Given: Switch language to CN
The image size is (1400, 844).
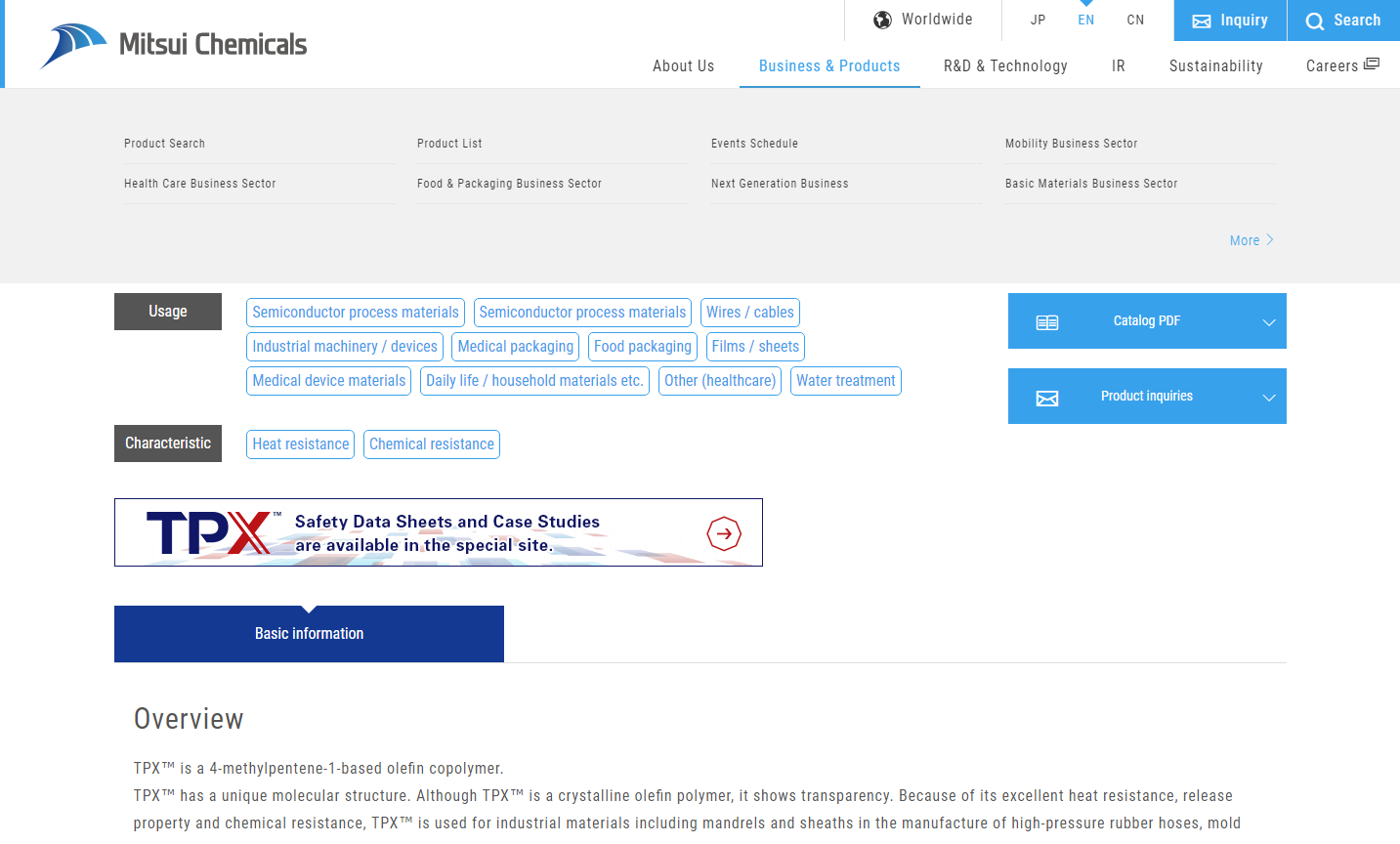Looking at the screenshot, I should click(x=1135, y=21).
